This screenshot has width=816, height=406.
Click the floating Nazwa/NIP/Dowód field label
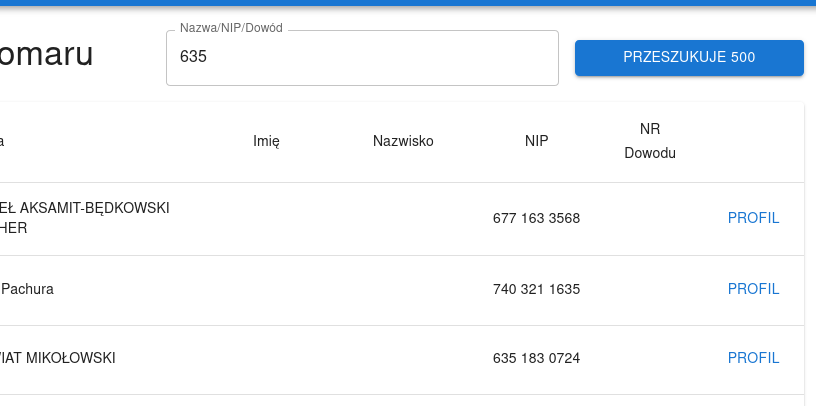point(231,28)
